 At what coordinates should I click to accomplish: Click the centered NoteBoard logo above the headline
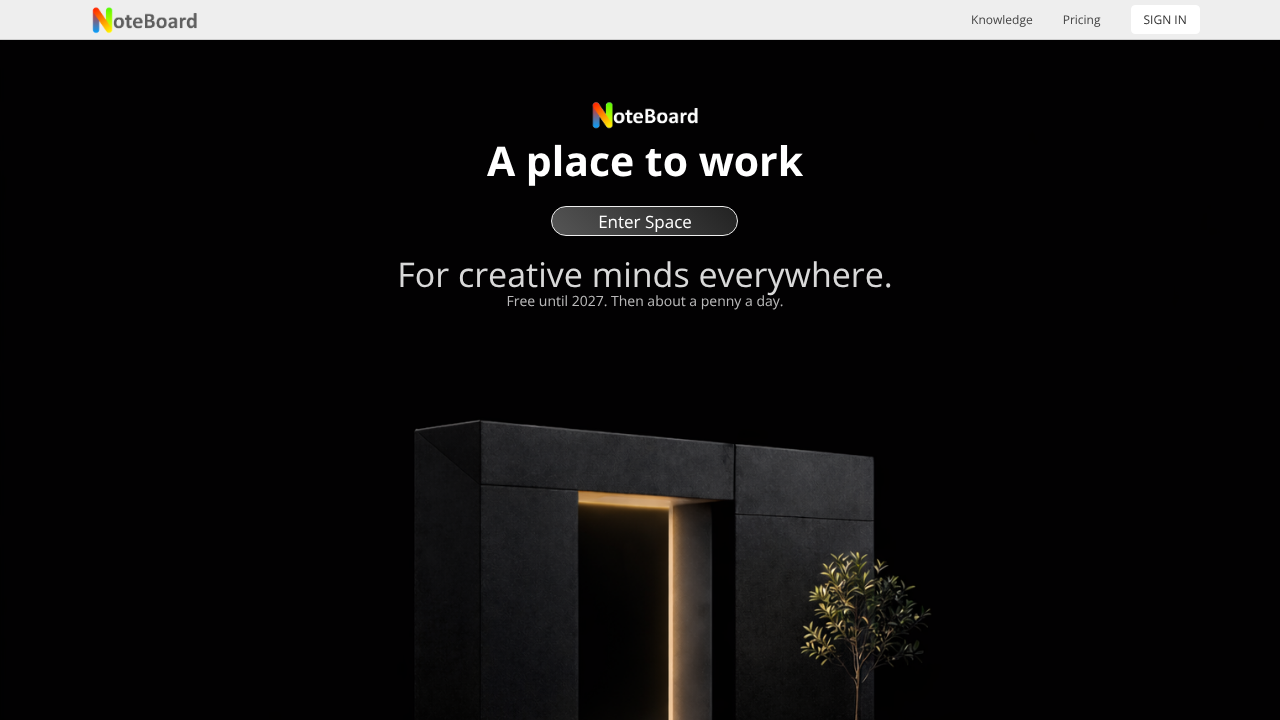645,116
